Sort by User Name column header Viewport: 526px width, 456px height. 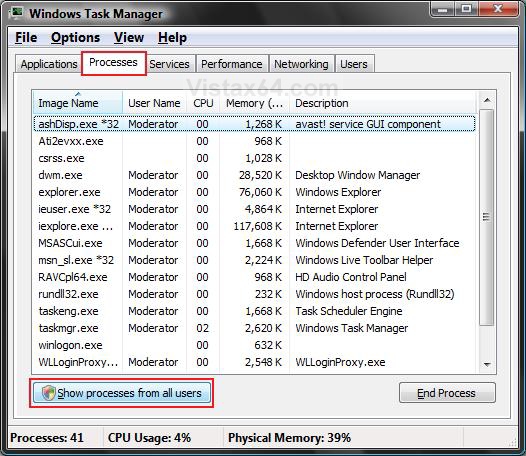(154, 103)
